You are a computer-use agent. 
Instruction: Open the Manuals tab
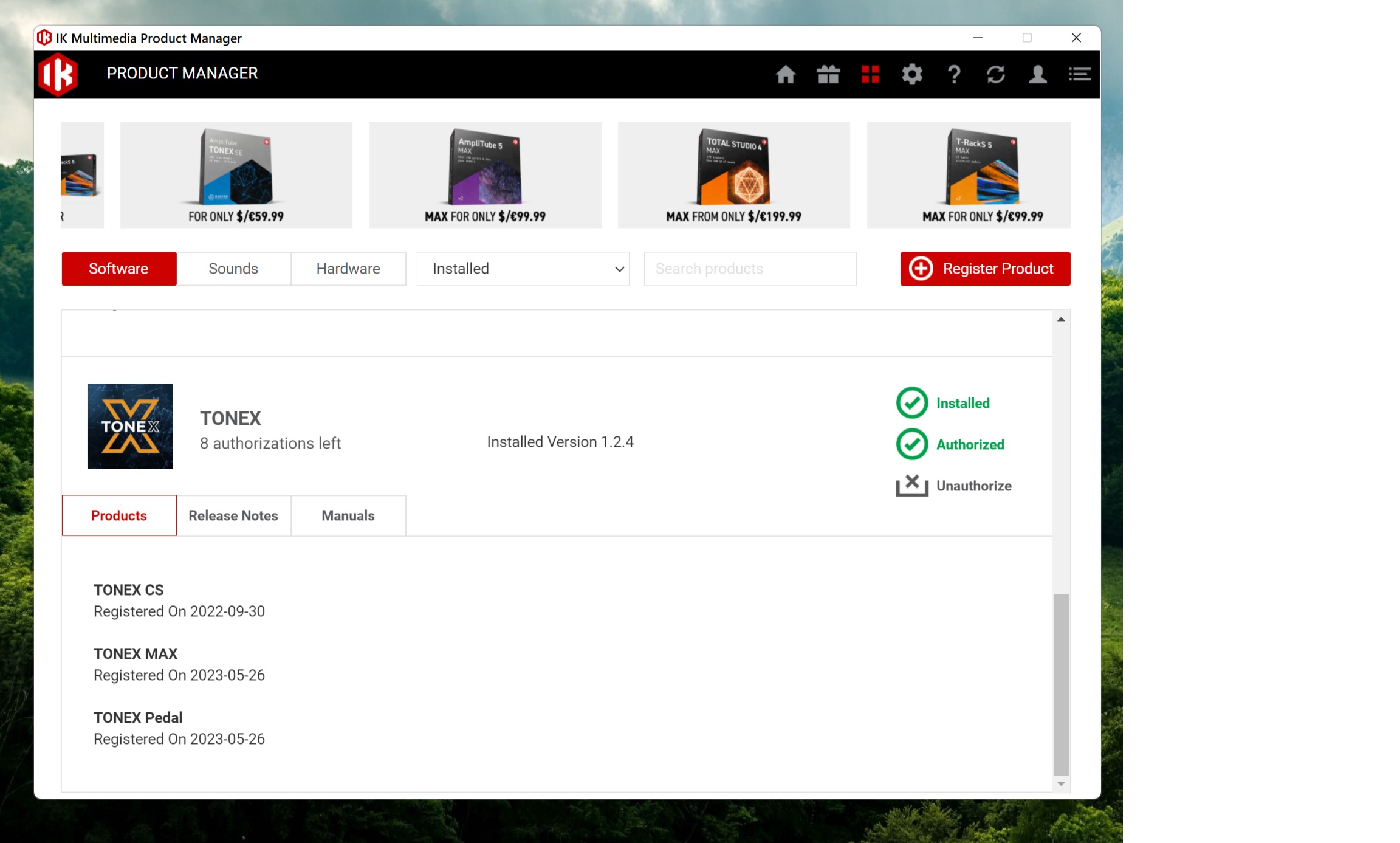[348, 515]
